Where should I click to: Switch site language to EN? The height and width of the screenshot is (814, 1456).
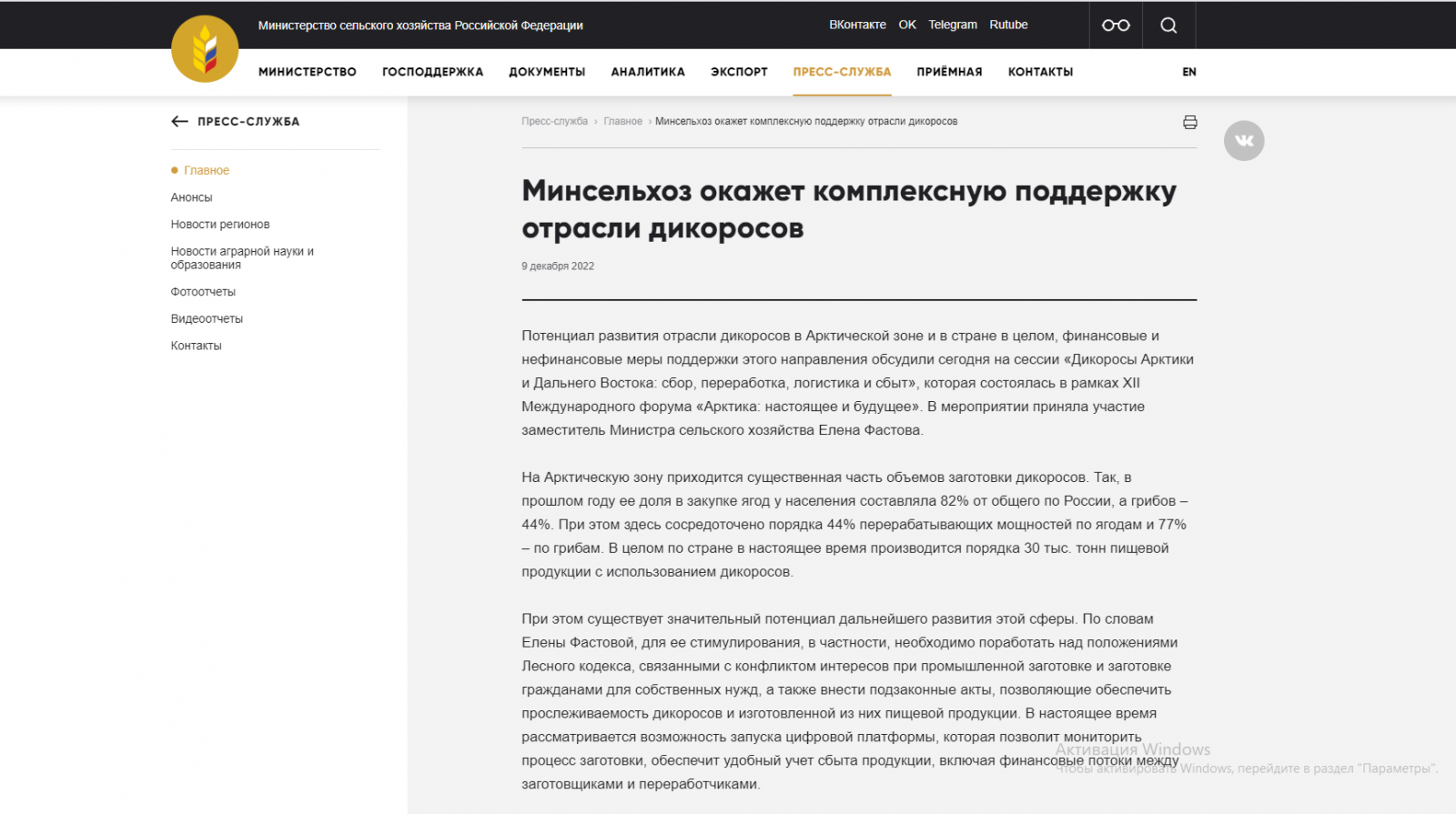(1189, 72)
